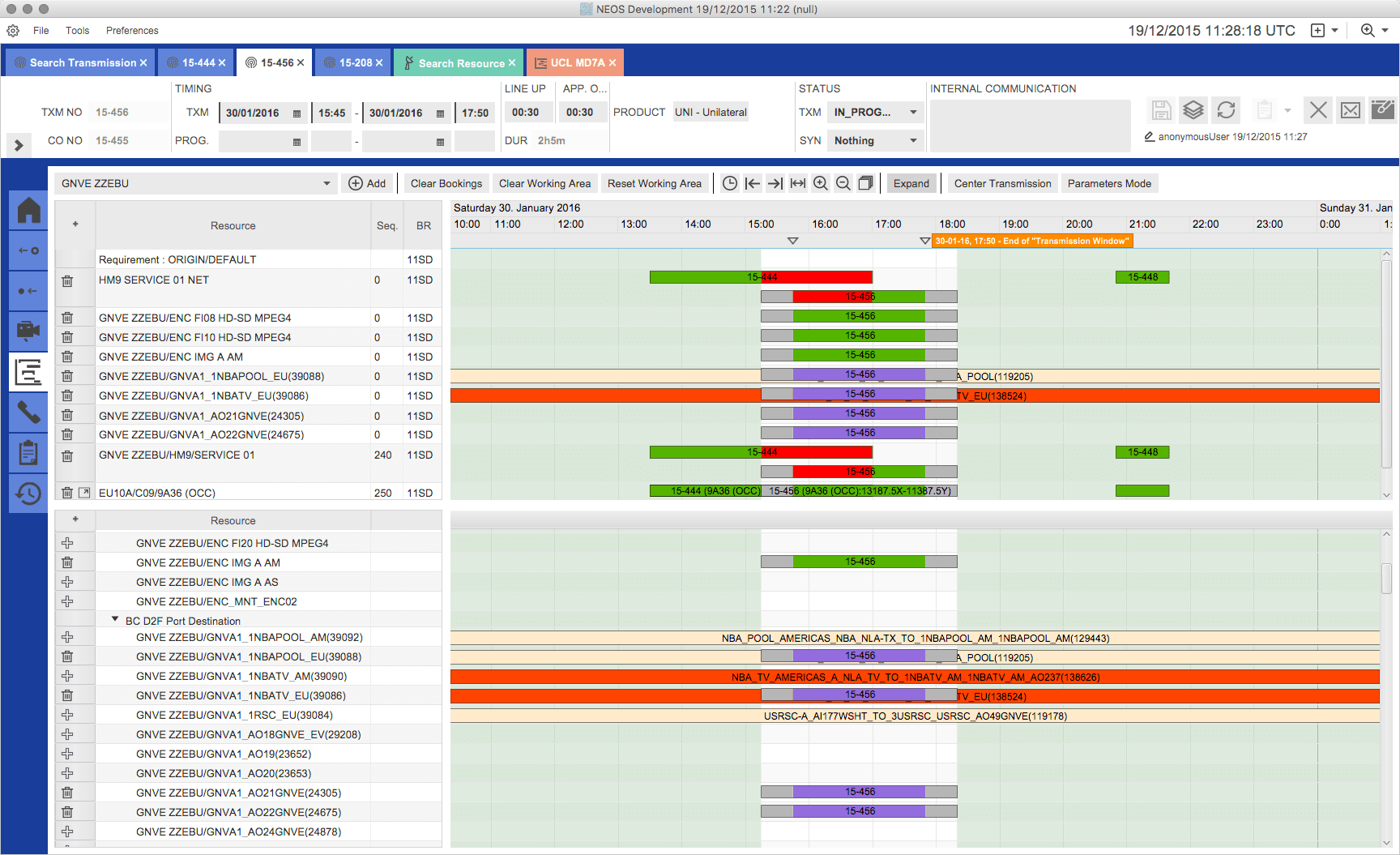The height and width of the screenshot is (855, 1400).
Task: Switch to the UCL MD7A tab
Action: (576, 63)
